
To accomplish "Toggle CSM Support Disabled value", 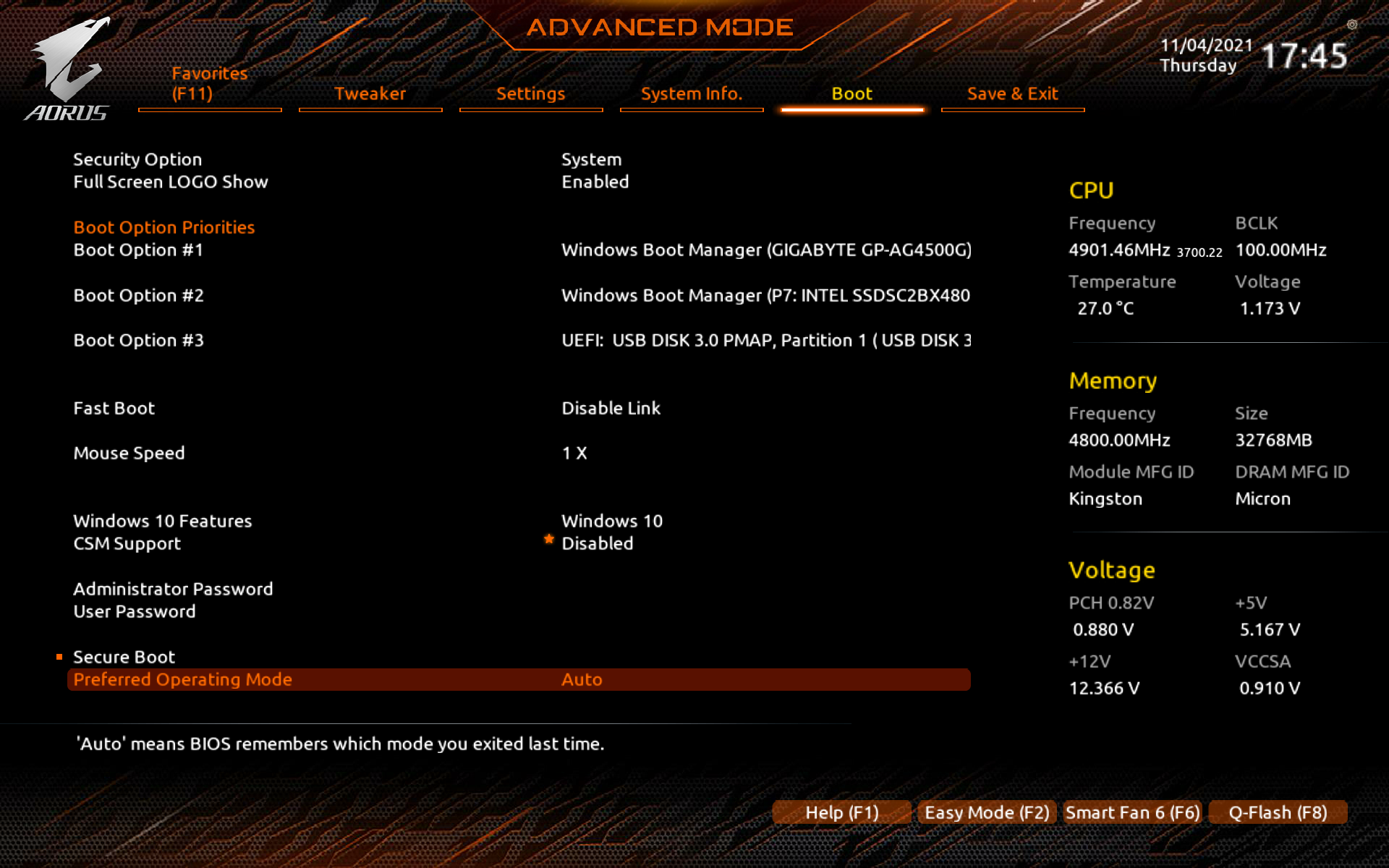I will pyautogui.click(x=597, y=543).
